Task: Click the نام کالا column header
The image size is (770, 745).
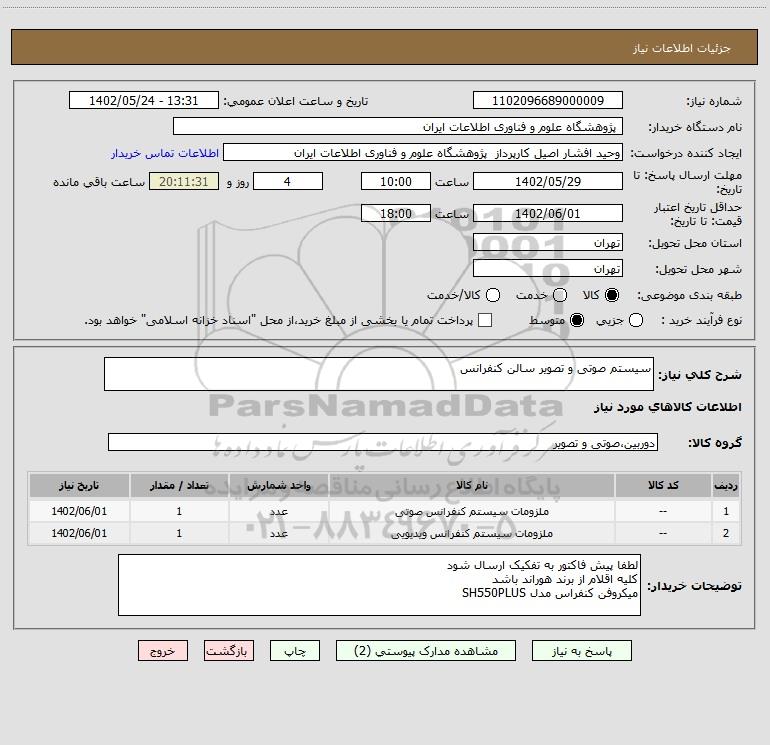Action: (472, 485)
